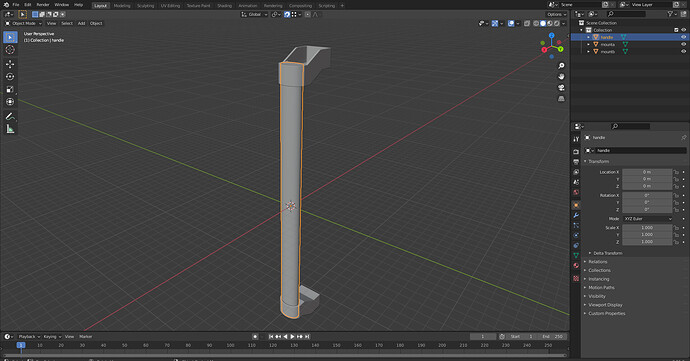Select the Move tool
The height and width of the screenshot is (361, 690).
[10, 64]
